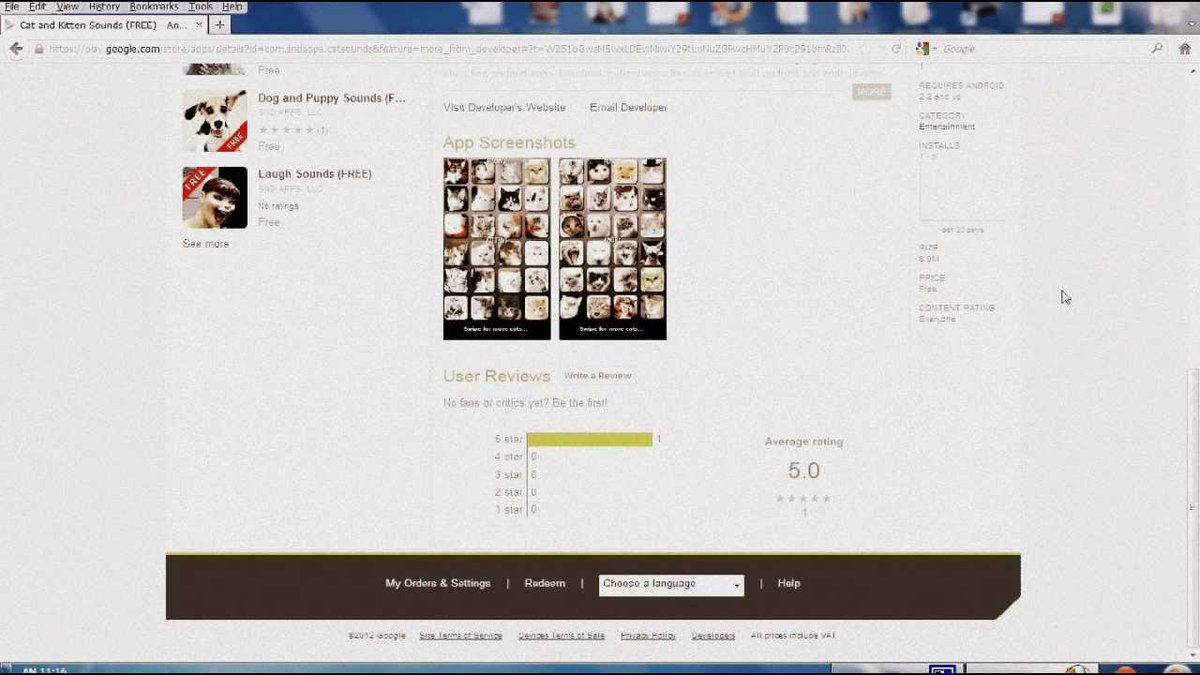Go to browser home page icon
The height and width of the screenshot is (675, 1200).
[1185, 48]
